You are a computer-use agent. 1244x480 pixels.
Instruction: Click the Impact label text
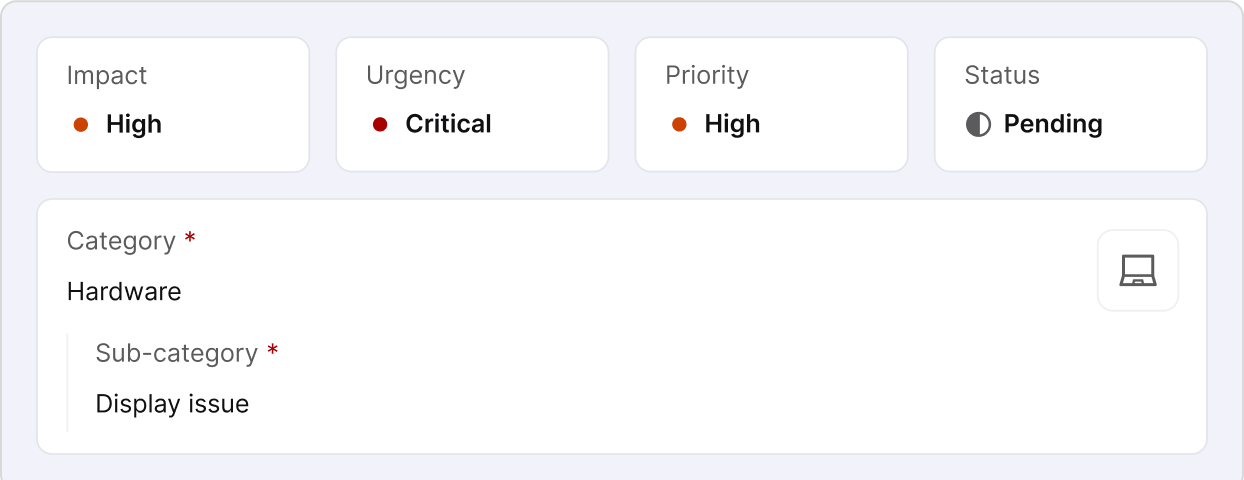click(x=107, y=75)
